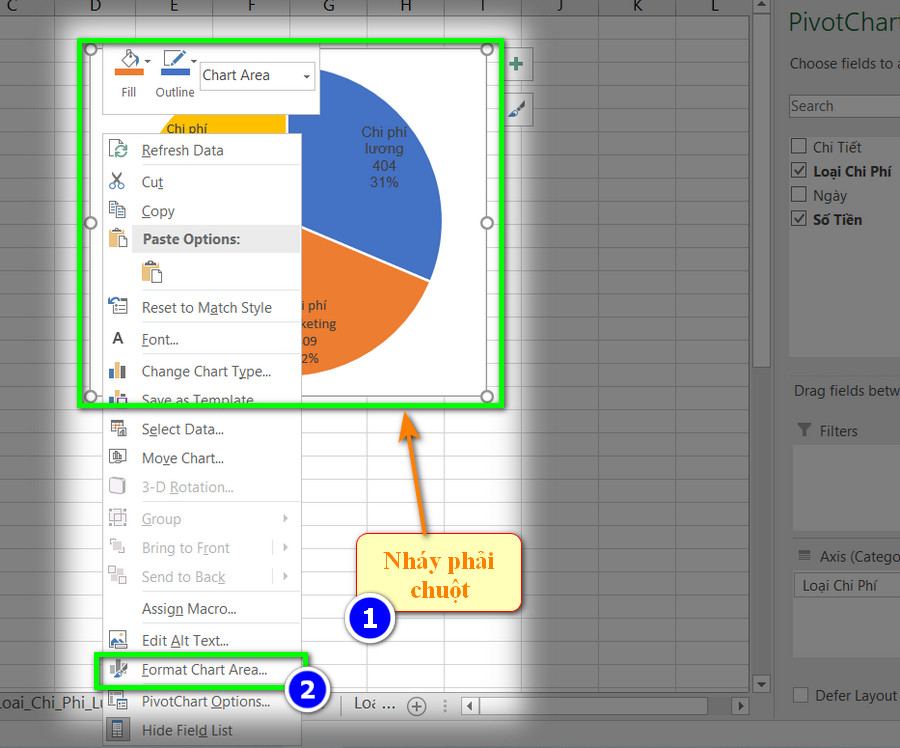The width and height of the screenshot is (900, 748).
Task: Check the Chi Tiết field checkbox
Action: coord(798,146)
